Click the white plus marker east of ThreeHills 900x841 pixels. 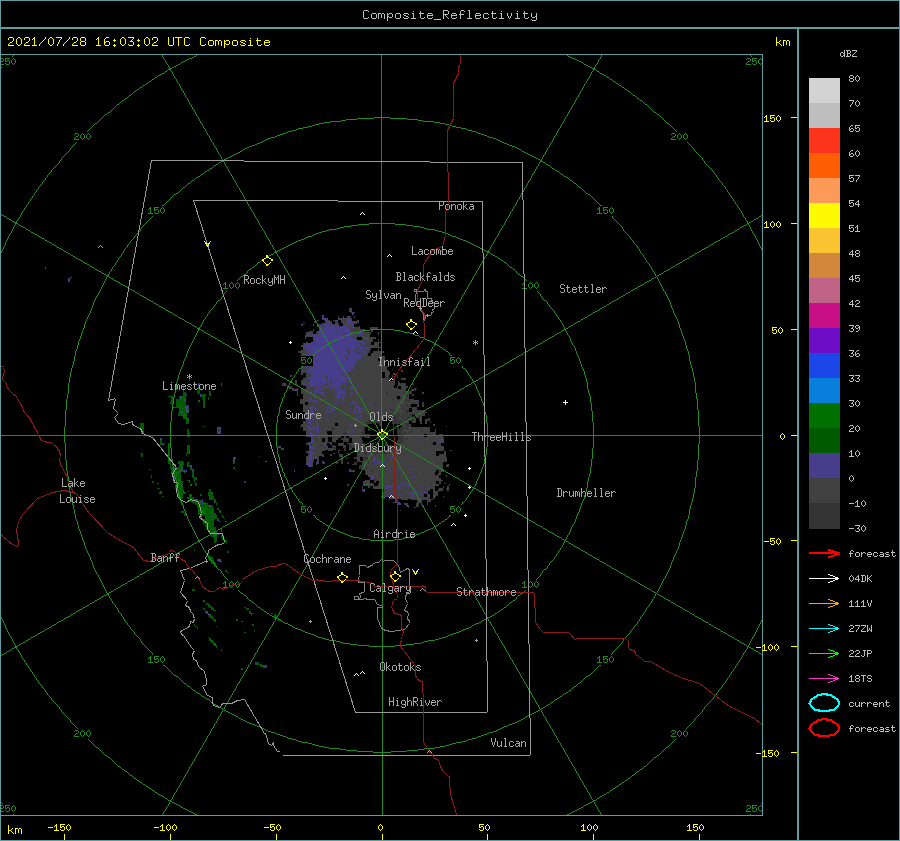pyautogui.click(x=565, y=402)
